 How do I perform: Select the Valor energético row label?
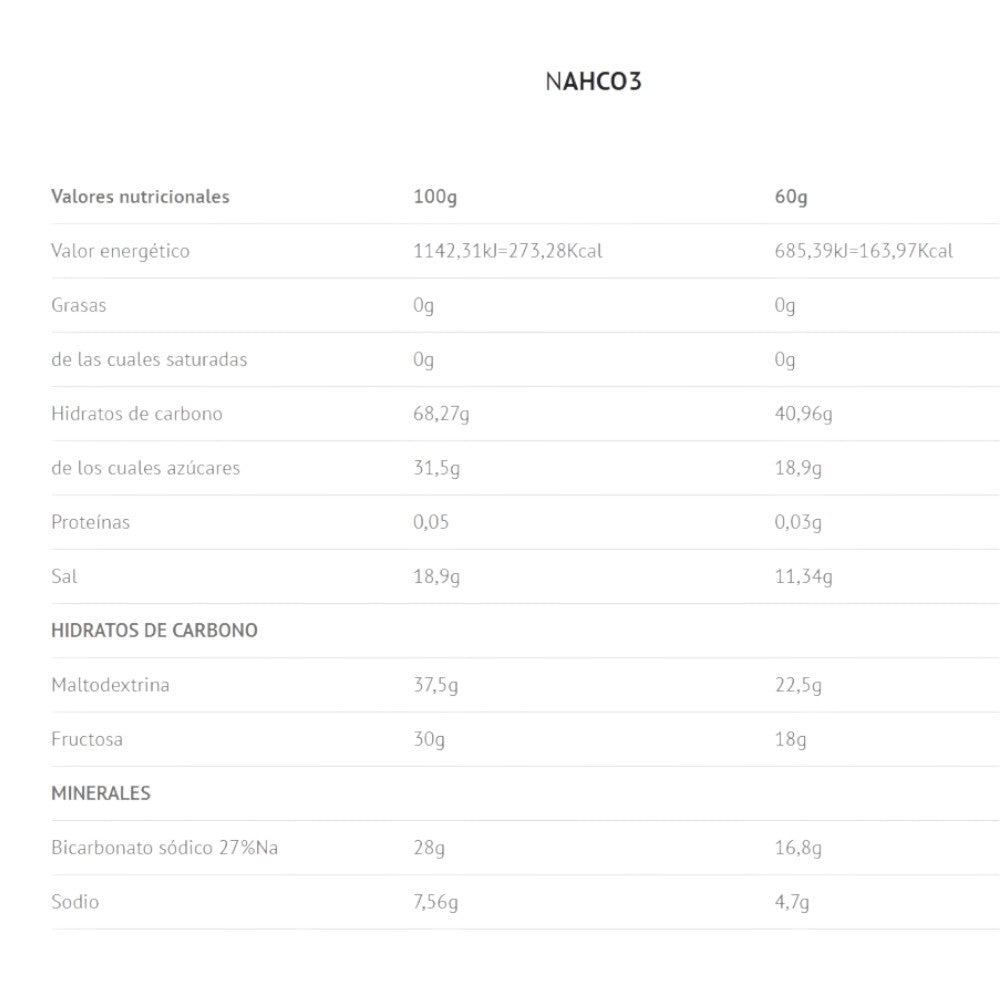[x=120, y=251]
